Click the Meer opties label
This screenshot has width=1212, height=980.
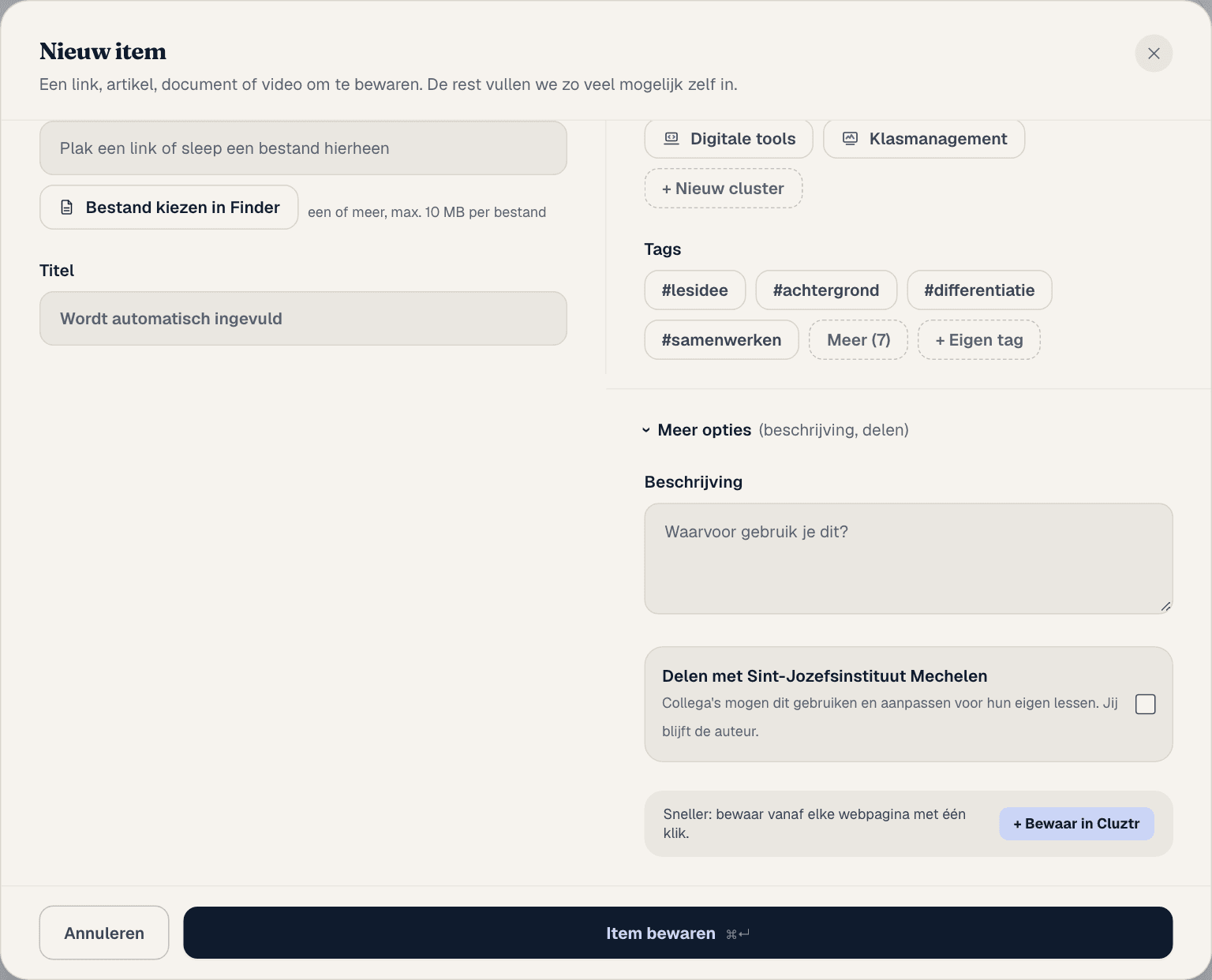pos(705,430)
